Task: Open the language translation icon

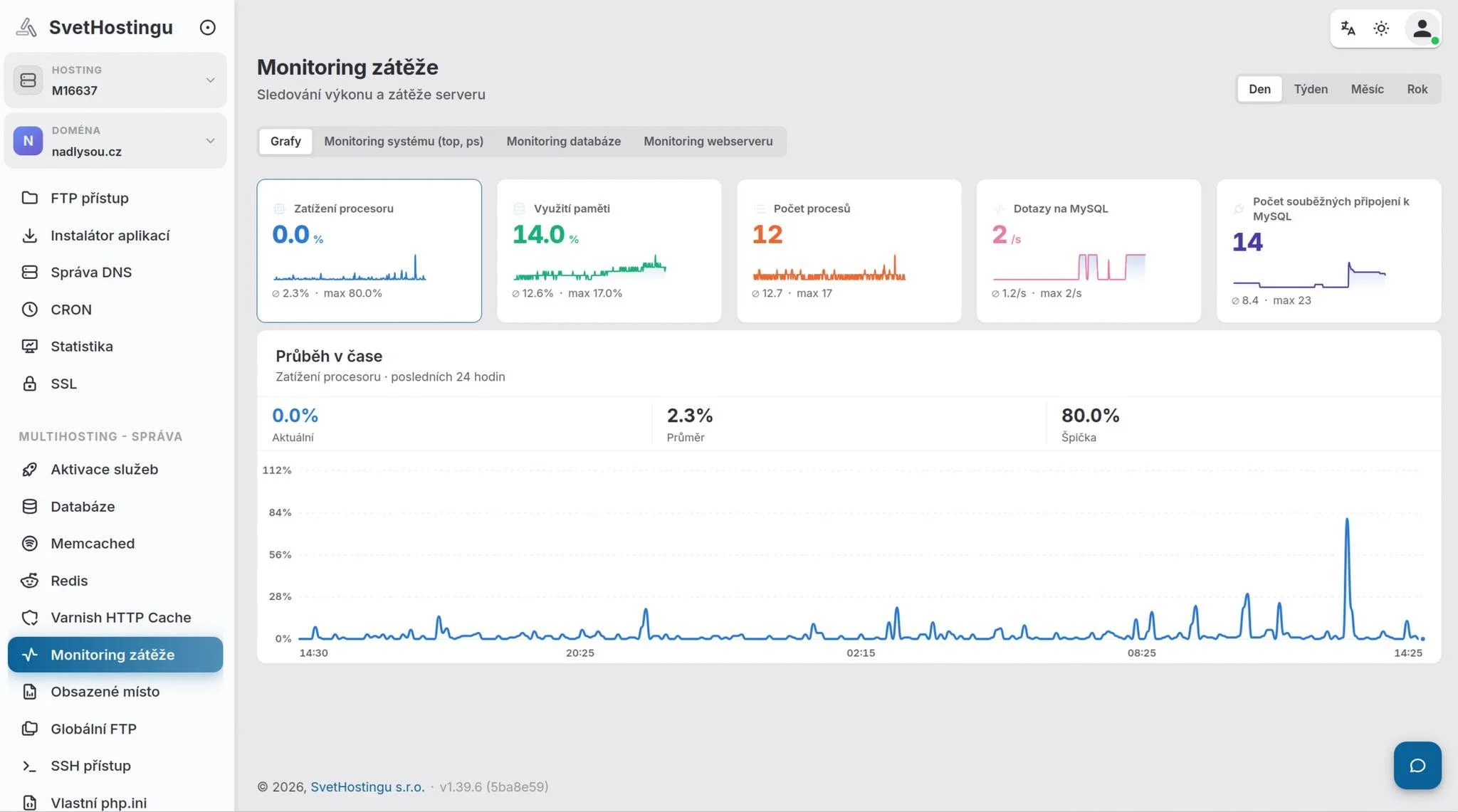Action: point(1348,28)
